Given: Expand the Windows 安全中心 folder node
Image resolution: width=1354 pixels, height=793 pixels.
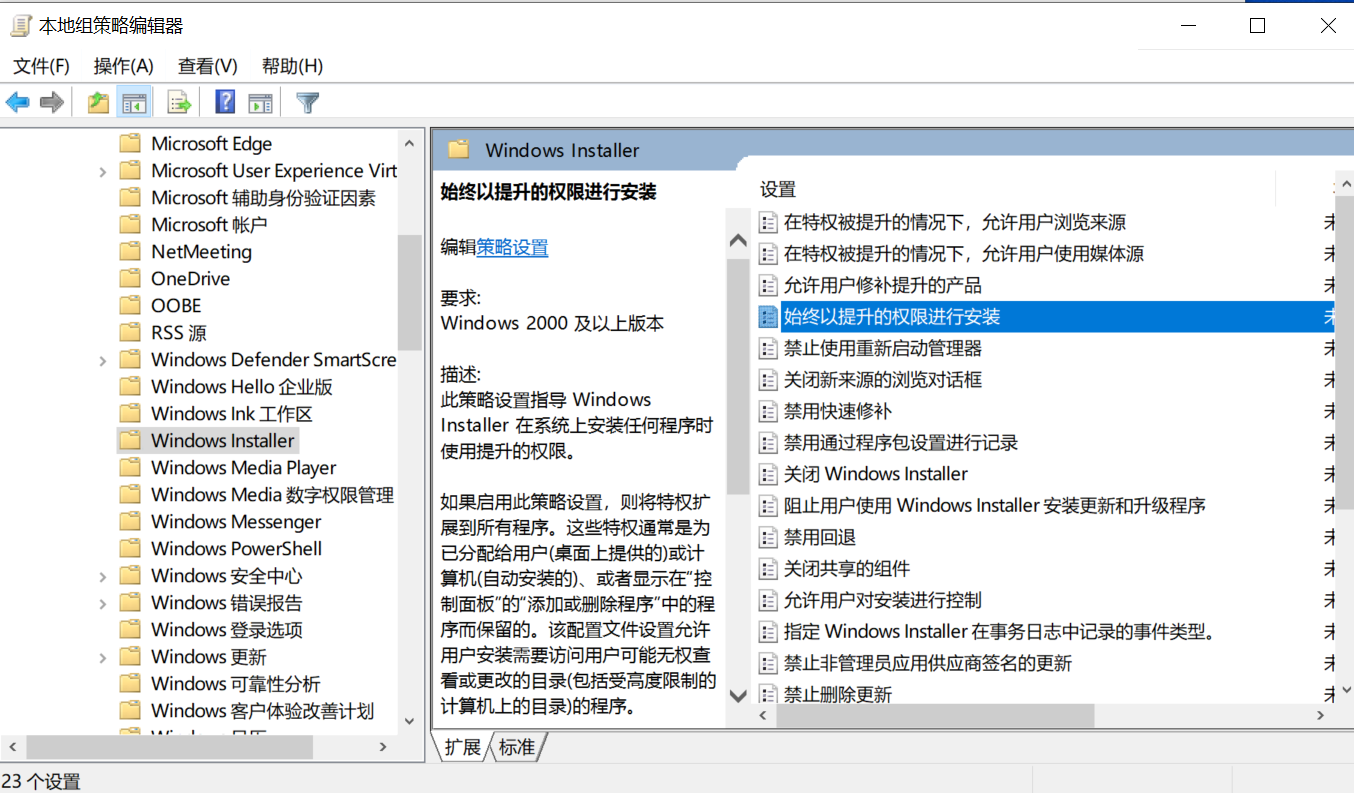Looking at the screenshot, I should coord(103,576).
